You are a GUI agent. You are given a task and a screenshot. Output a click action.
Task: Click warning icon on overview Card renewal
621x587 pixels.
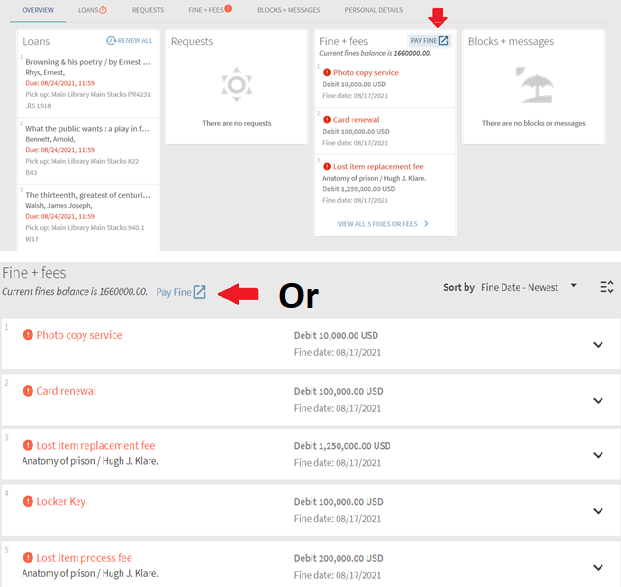pyautogui.click(x=326, y=119)
